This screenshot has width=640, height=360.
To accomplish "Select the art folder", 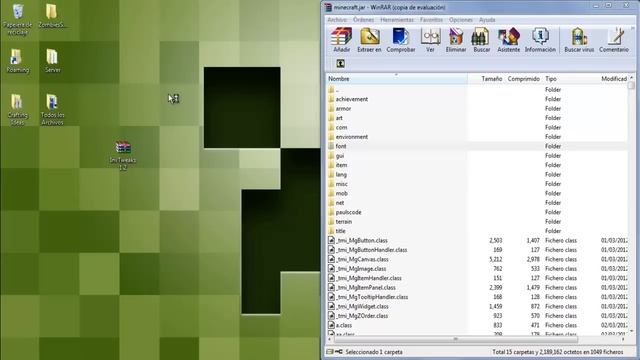I will point(477,118).
